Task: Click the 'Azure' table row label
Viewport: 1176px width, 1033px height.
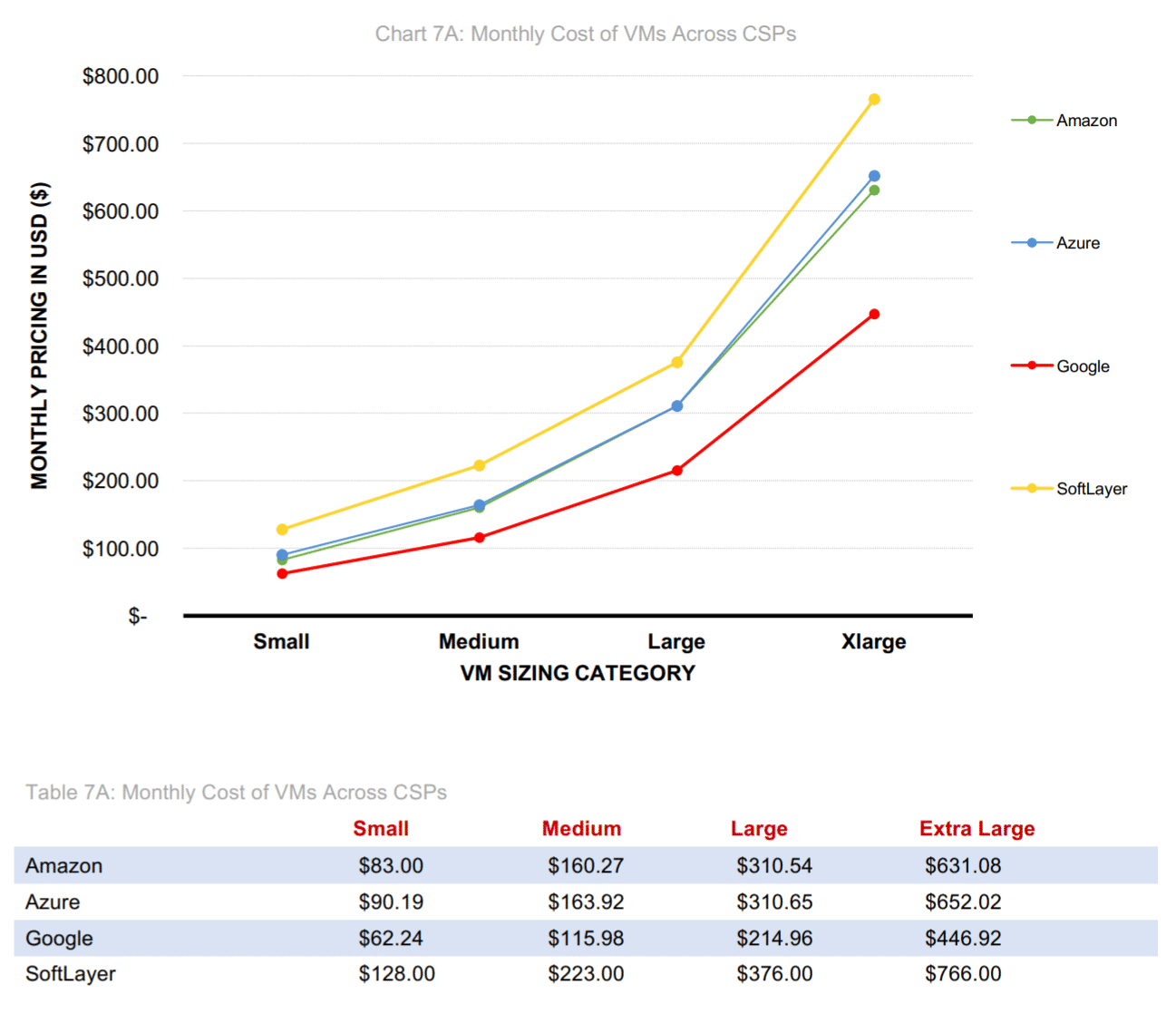Action: coord(53,902)
